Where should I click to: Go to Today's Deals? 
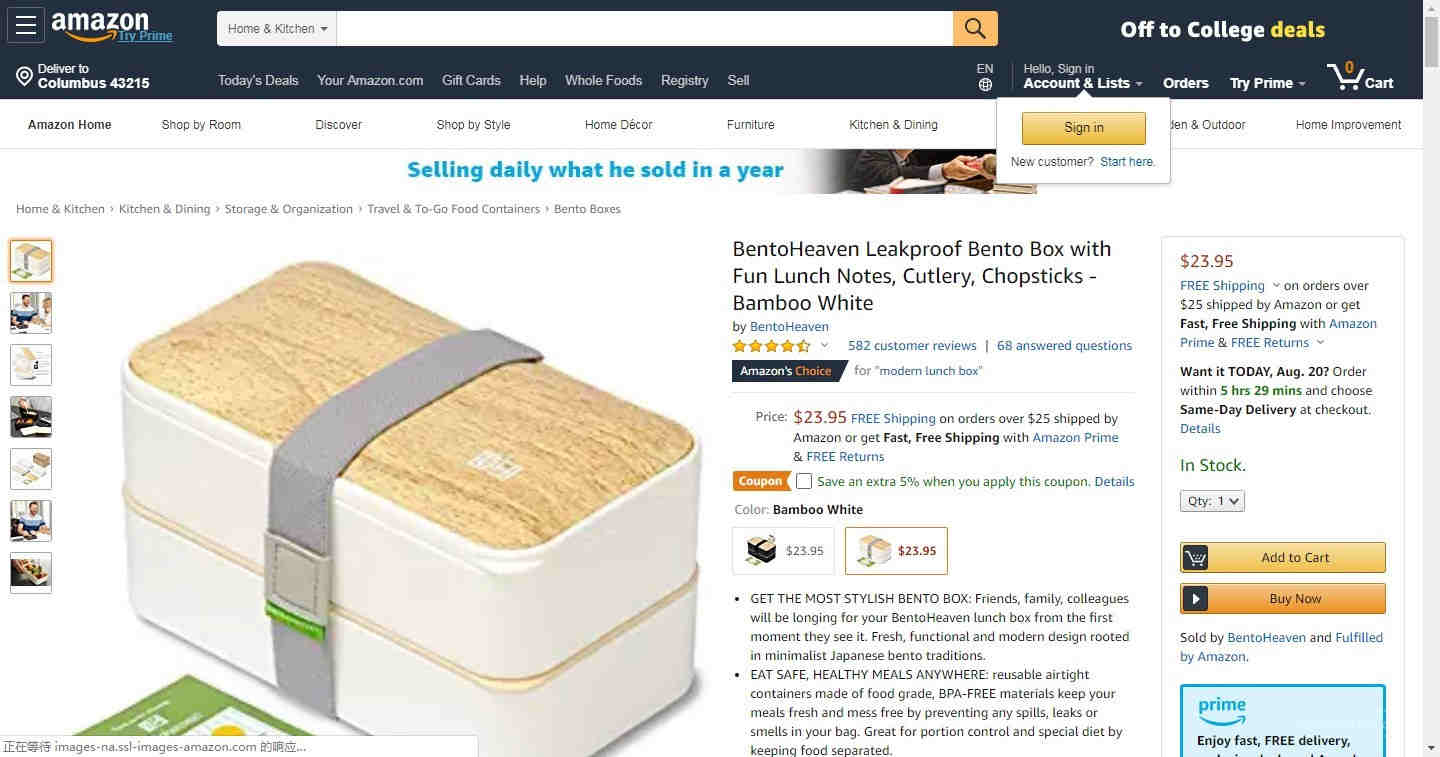258,80
